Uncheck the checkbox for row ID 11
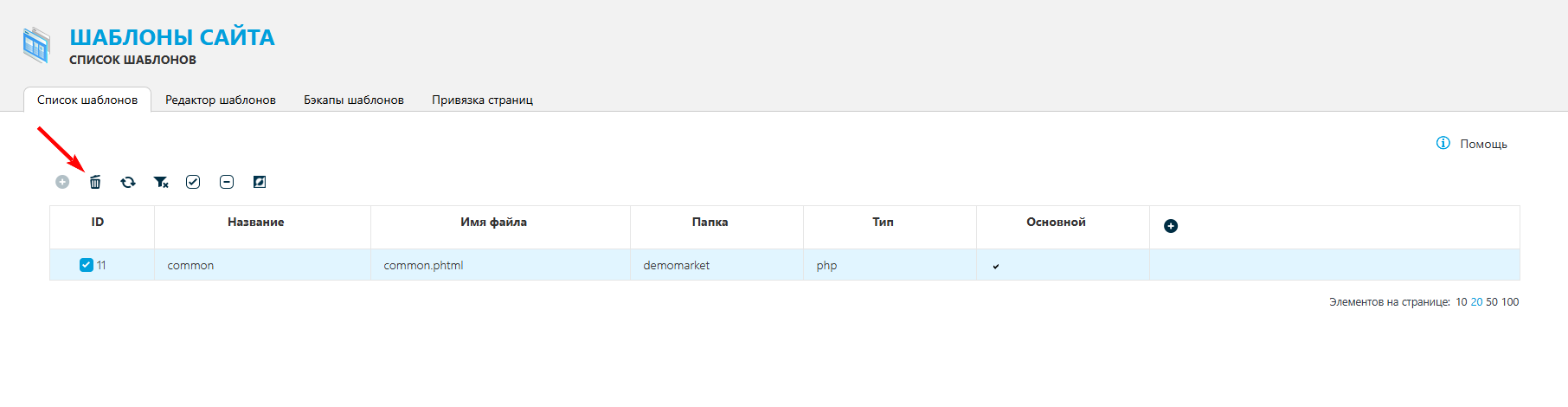The height and width of the screenshot is (407, 1568). pos(87,265)
